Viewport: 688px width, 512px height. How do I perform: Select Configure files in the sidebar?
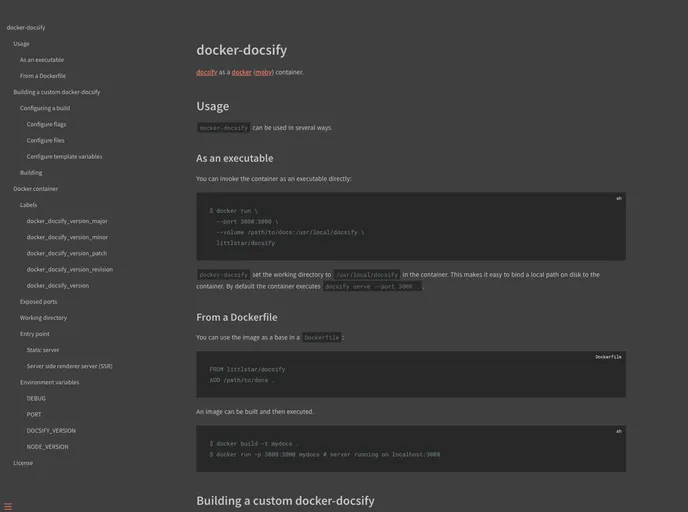(45, 140)
